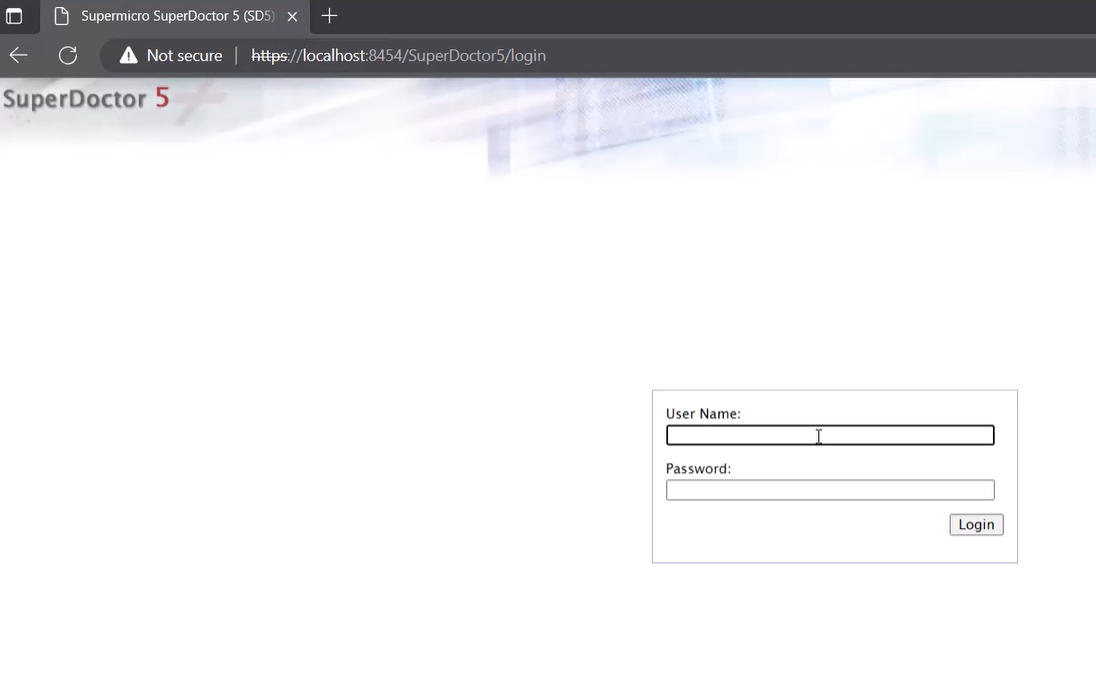Click empty tab strip beside new tab button
The height and width of the screenshot is (676, 1096).
tap(700, 16)
